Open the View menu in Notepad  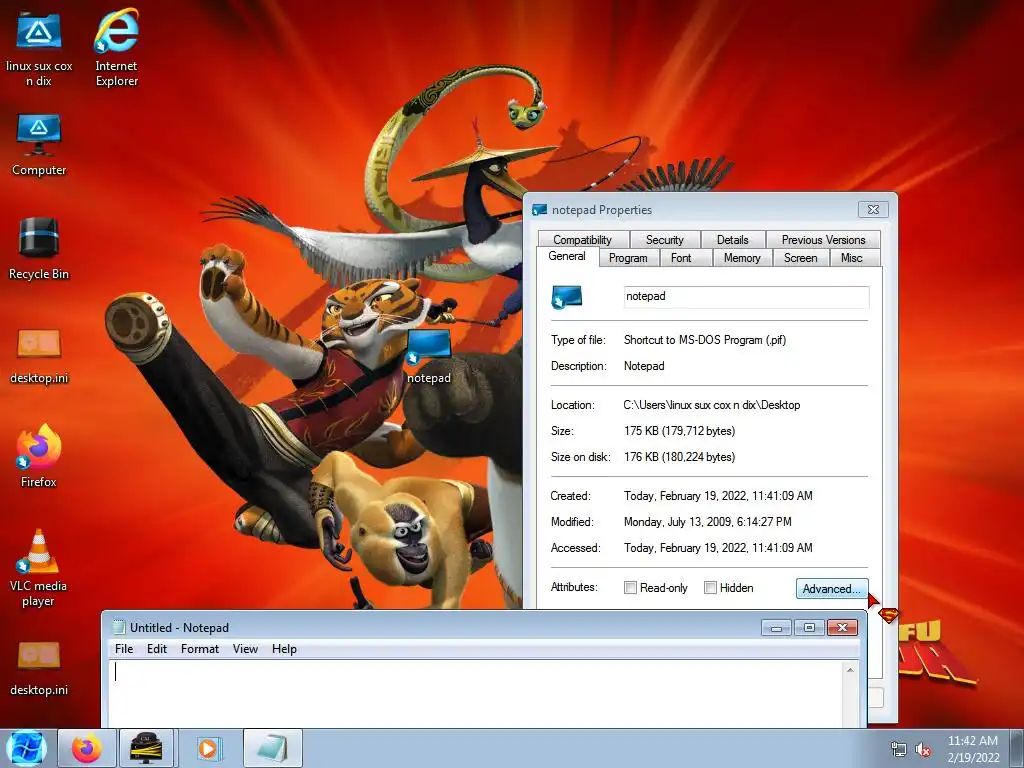tap(245, 648)
